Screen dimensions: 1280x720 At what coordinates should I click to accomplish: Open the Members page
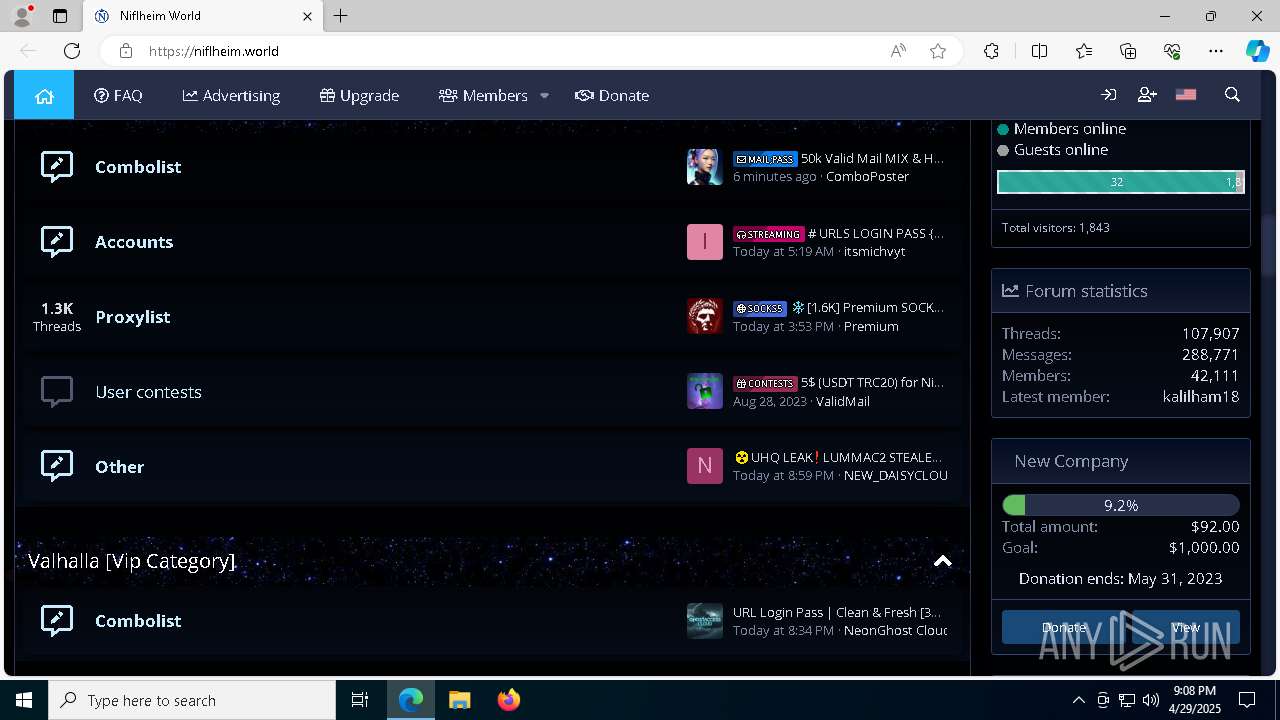(483, 95)
